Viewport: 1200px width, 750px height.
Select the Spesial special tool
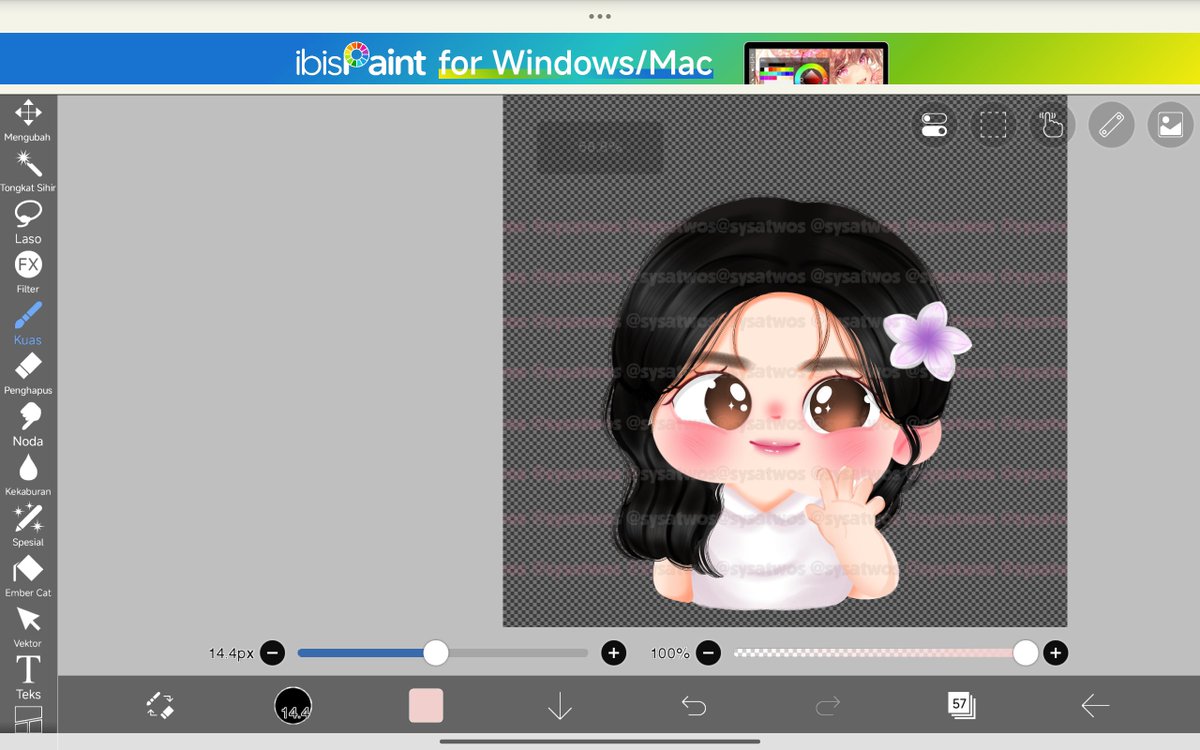(28, 526)
